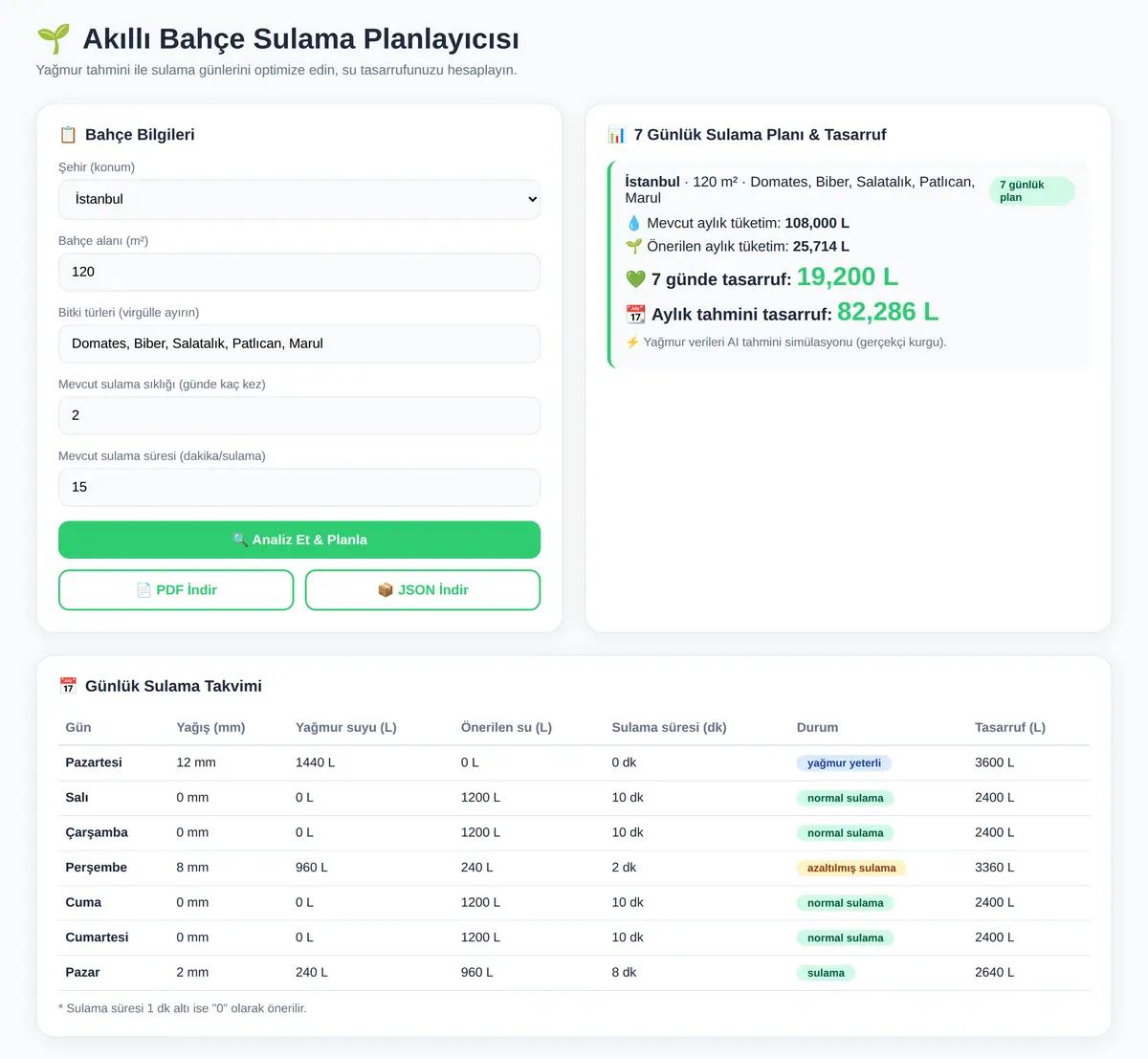Screen dimensions: 1148x1059
Task: Export data with JSON İndir button
Action: (423, 590)
